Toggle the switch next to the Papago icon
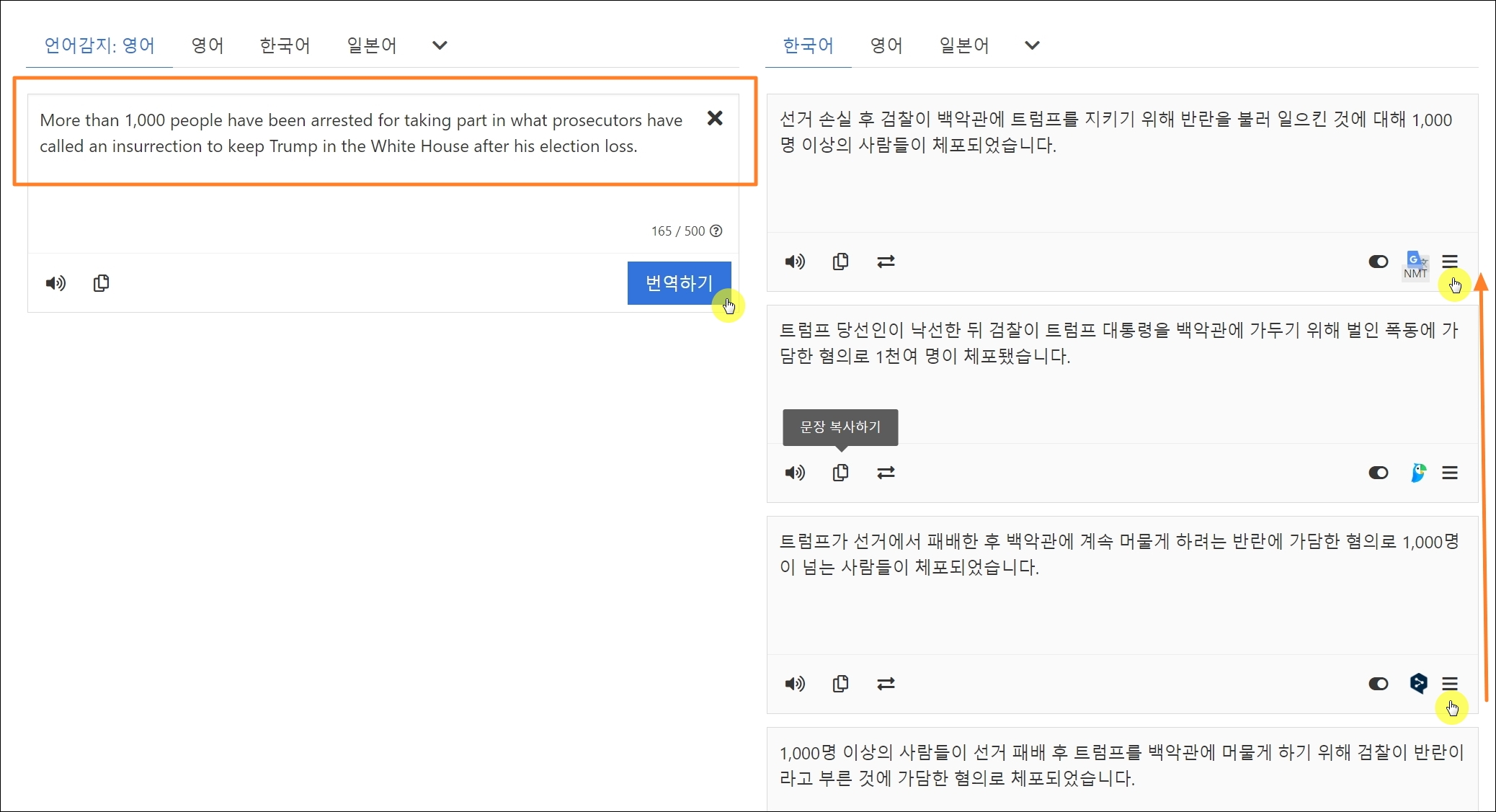The width and height of the screenshot is (1496, 812). (1378, 473)
